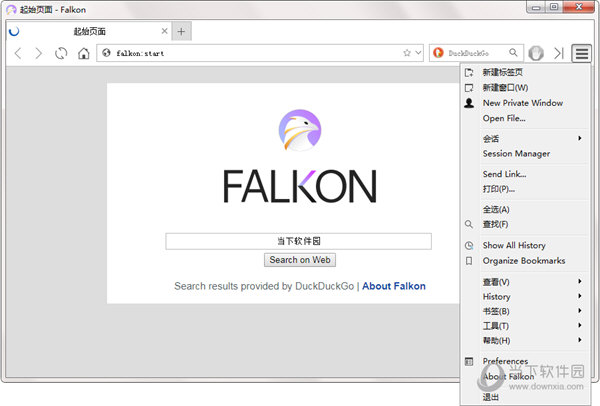Click the Search on Web button
The height and width of the screenshot is (406, 600).
(x=300, y=260)
